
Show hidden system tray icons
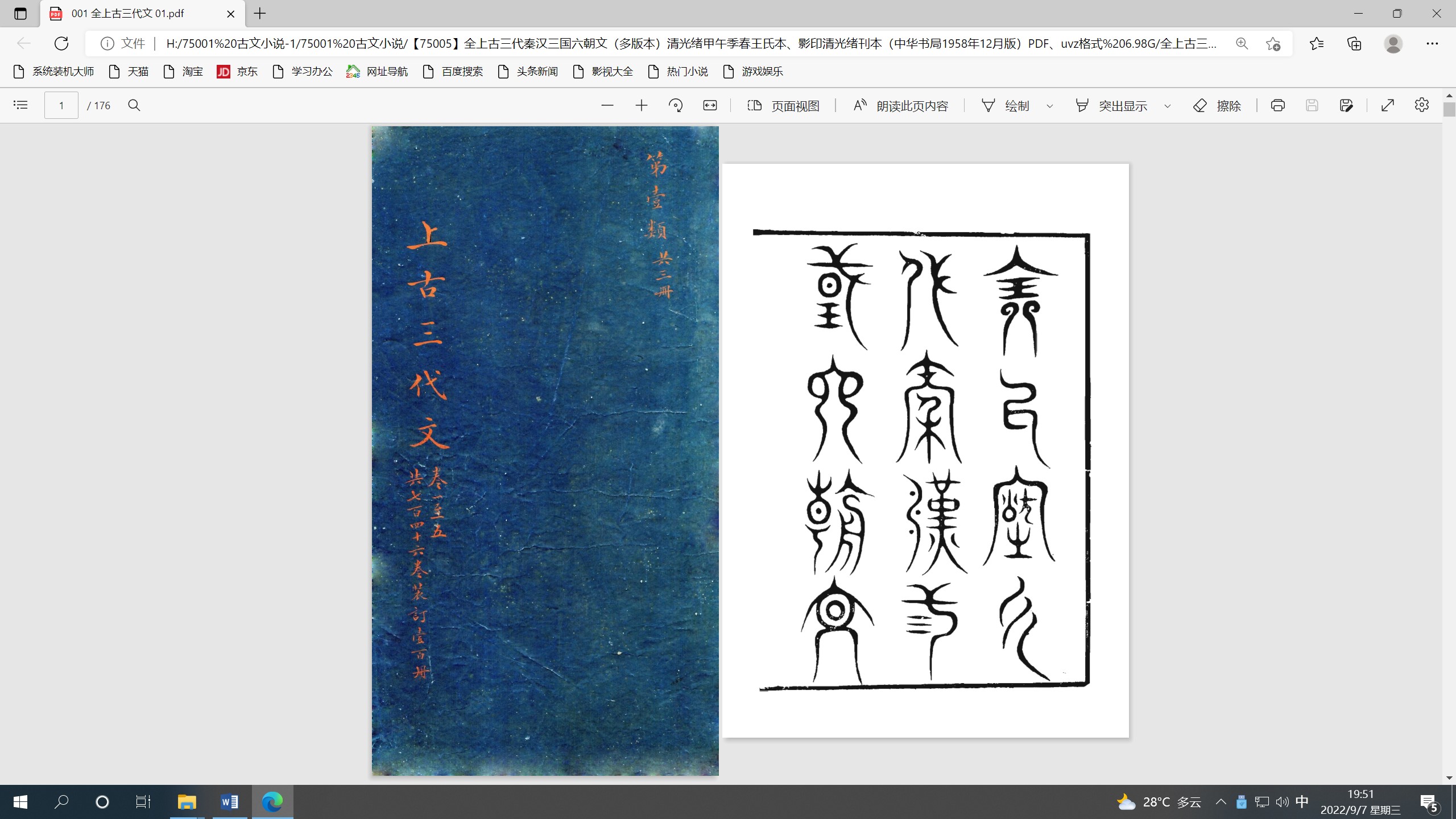click(1221, 802)
